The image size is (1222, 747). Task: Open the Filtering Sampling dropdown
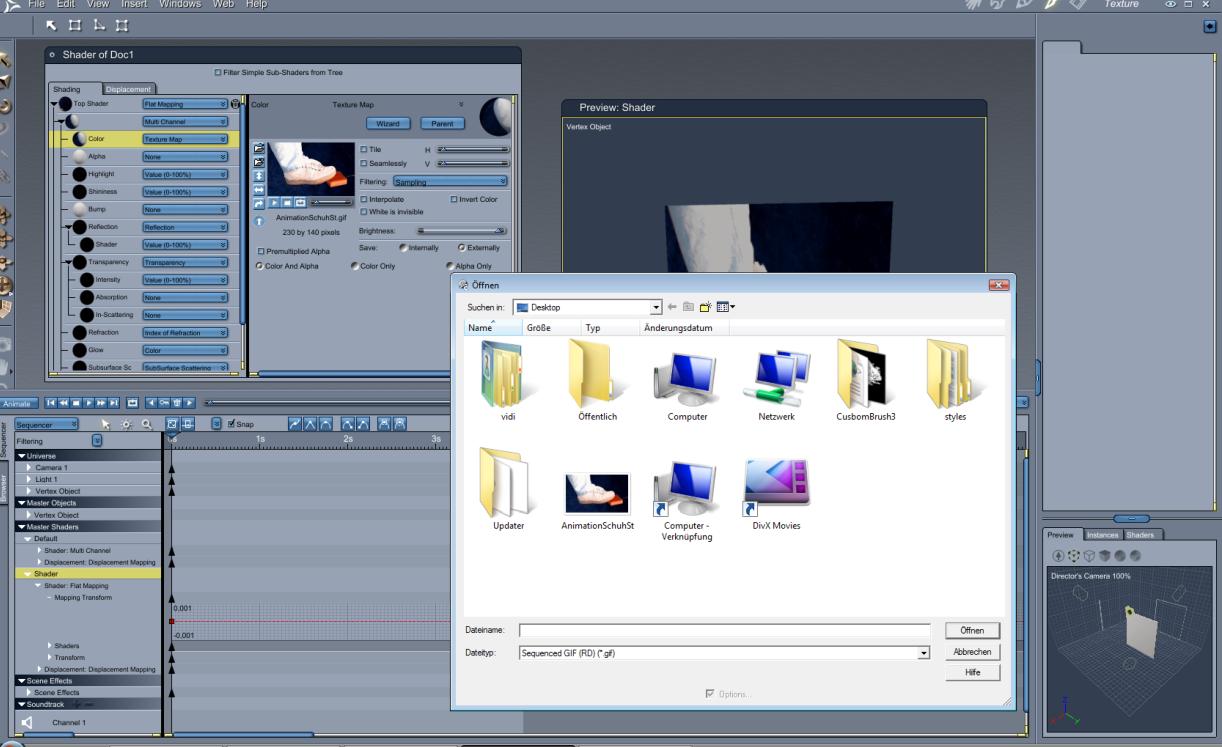[x=449, y=182]
